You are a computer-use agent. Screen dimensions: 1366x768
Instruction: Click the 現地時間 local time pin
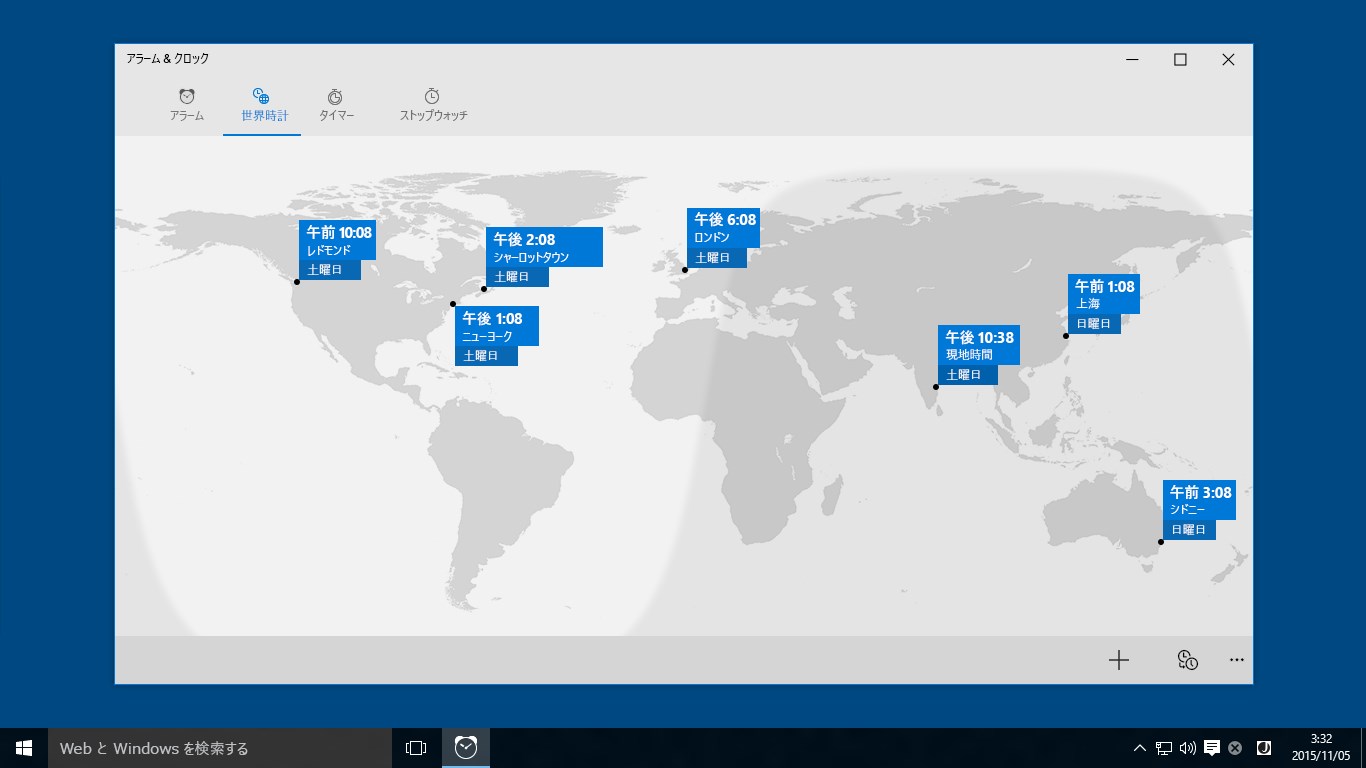pyautogui.click(x=979, y=345)
